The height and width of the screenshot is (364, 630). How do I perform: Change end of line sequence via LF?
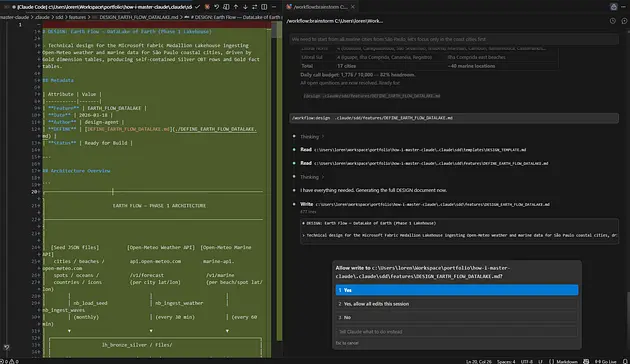click(x=540, y=362)
